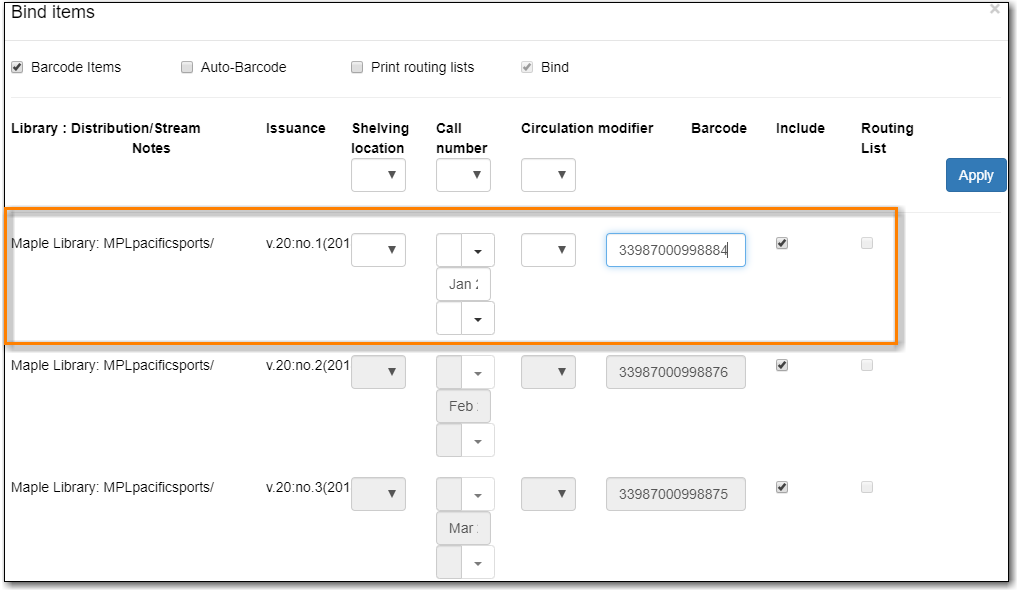The image size is (1017, 590).
Task: Toggle Routing List checkbox for v.20:no.1
Action: click(x=867, y=243)
